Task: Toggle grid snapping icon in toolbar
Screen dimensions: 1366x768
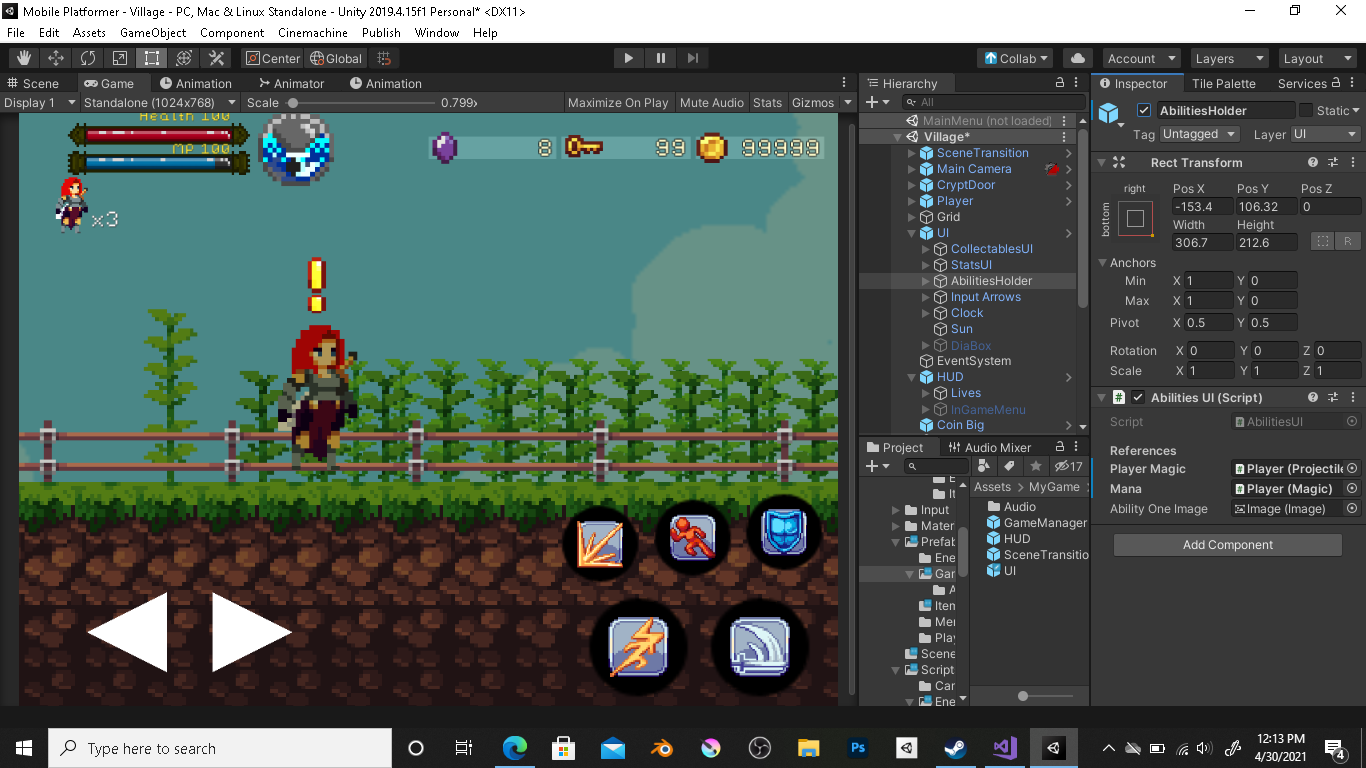Action: (x=384, y=58)
